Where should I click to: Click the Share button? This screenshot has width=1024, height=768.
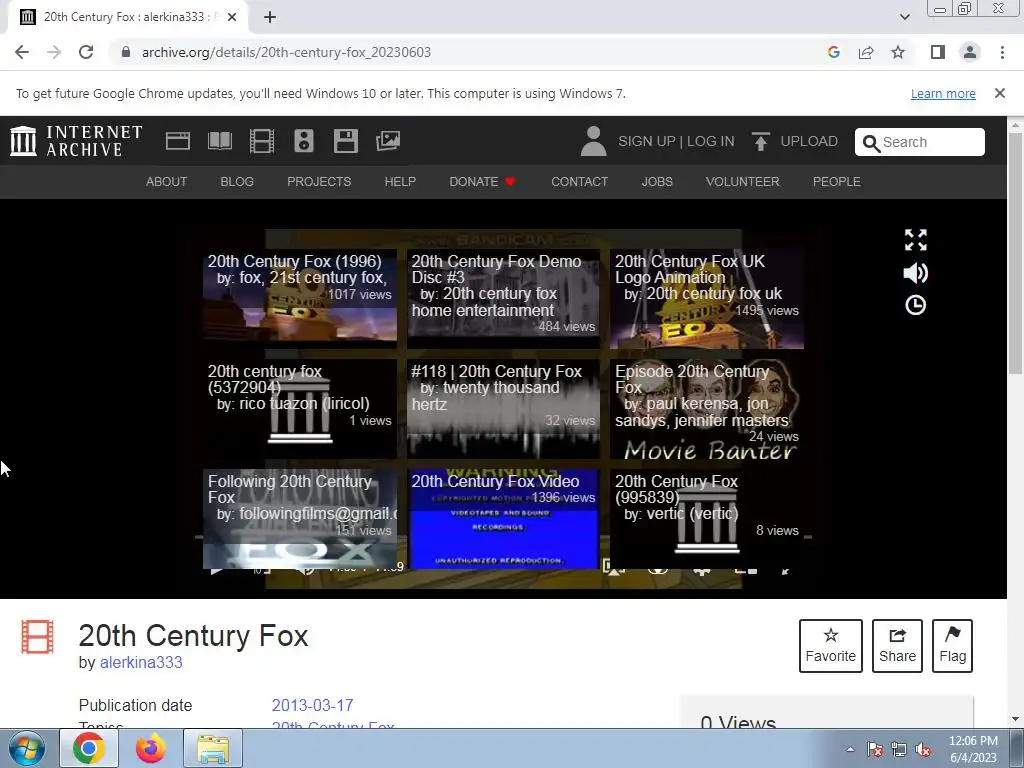point(897,646)
